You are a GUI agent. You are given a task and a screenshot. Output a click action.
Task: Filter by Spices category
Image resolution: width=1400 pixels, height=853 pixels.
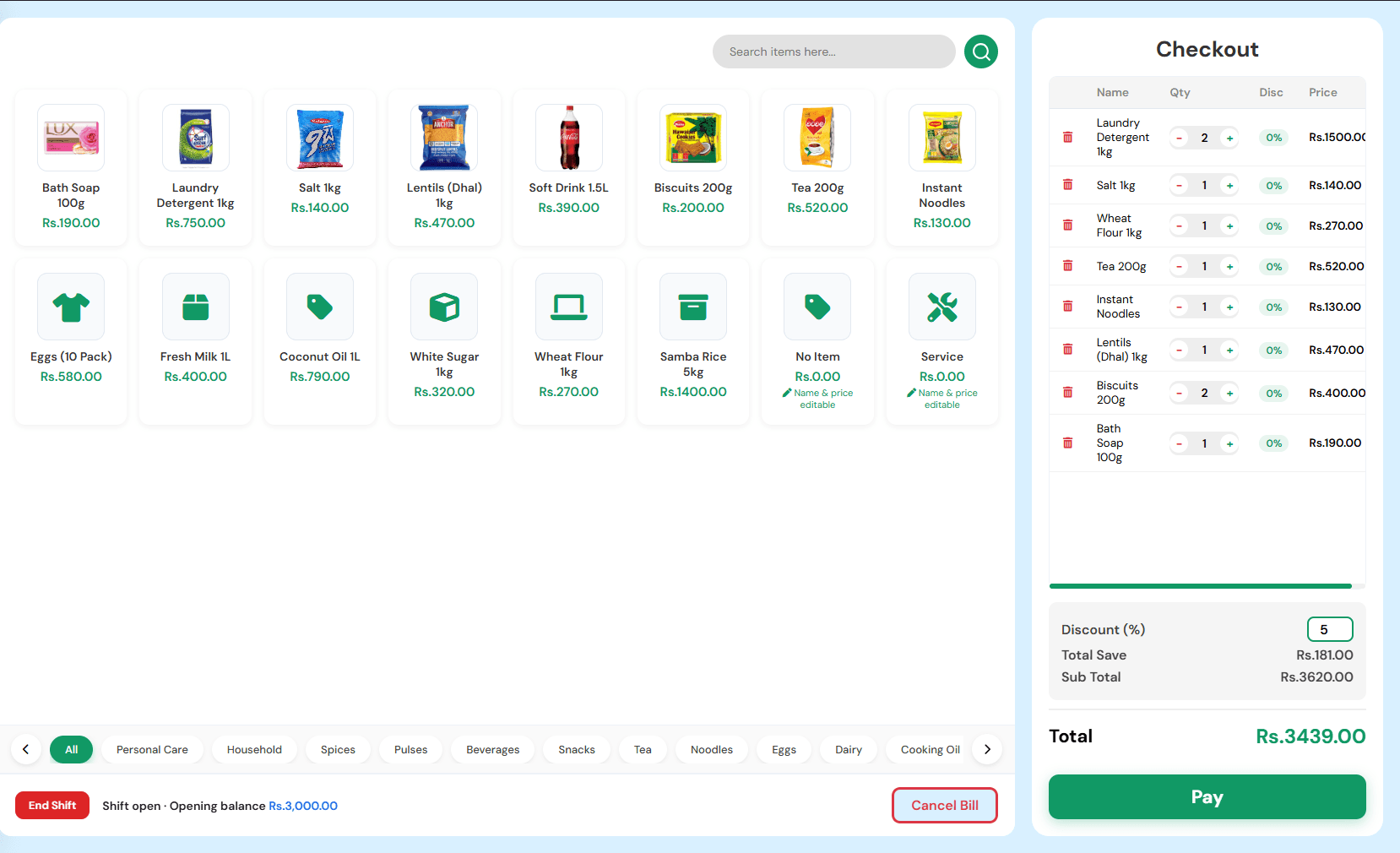[x=338, y=749]
